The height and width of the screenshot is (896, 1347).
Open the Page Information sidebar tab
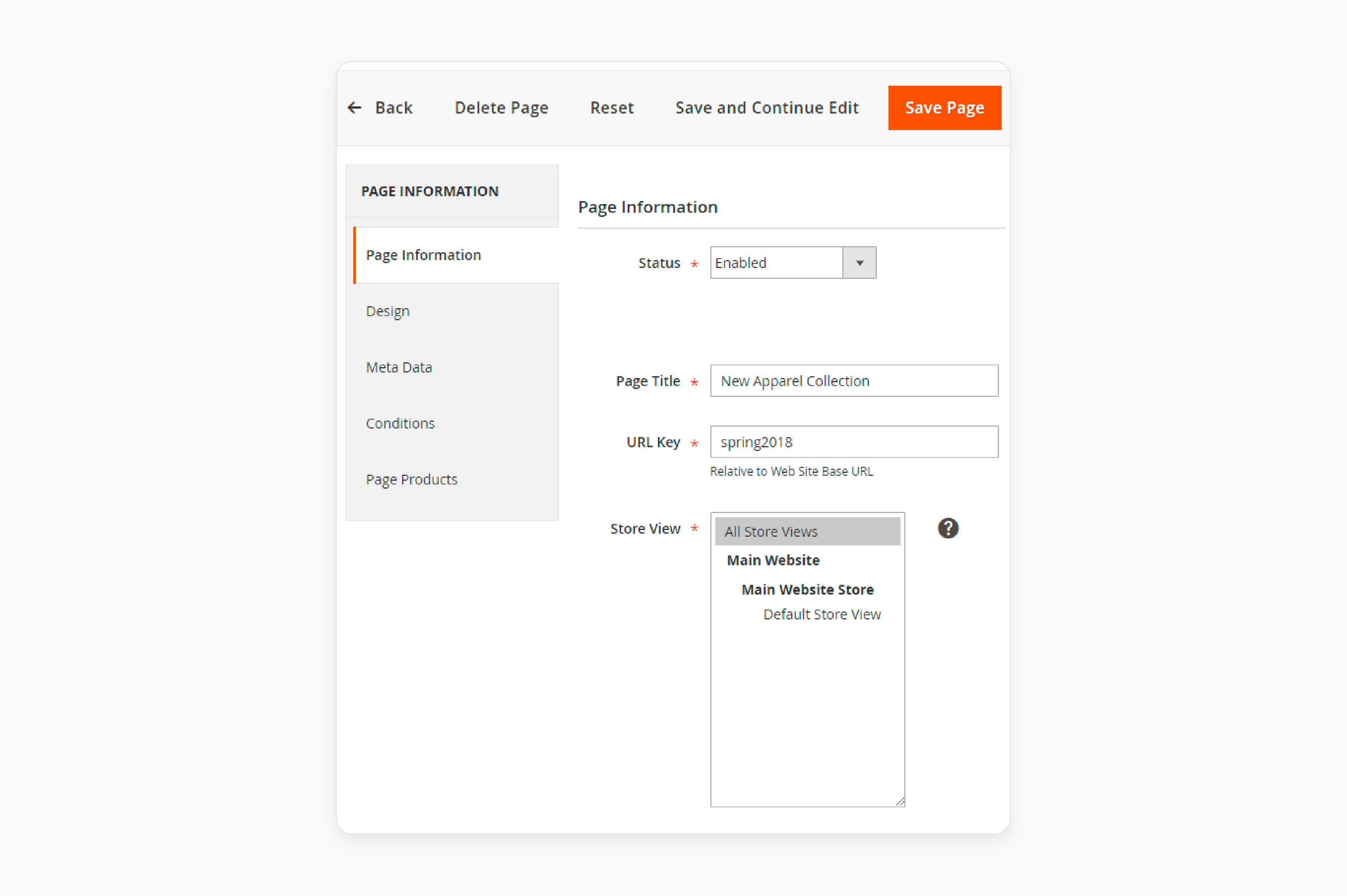pyautogui.click(x=456, y=255)
